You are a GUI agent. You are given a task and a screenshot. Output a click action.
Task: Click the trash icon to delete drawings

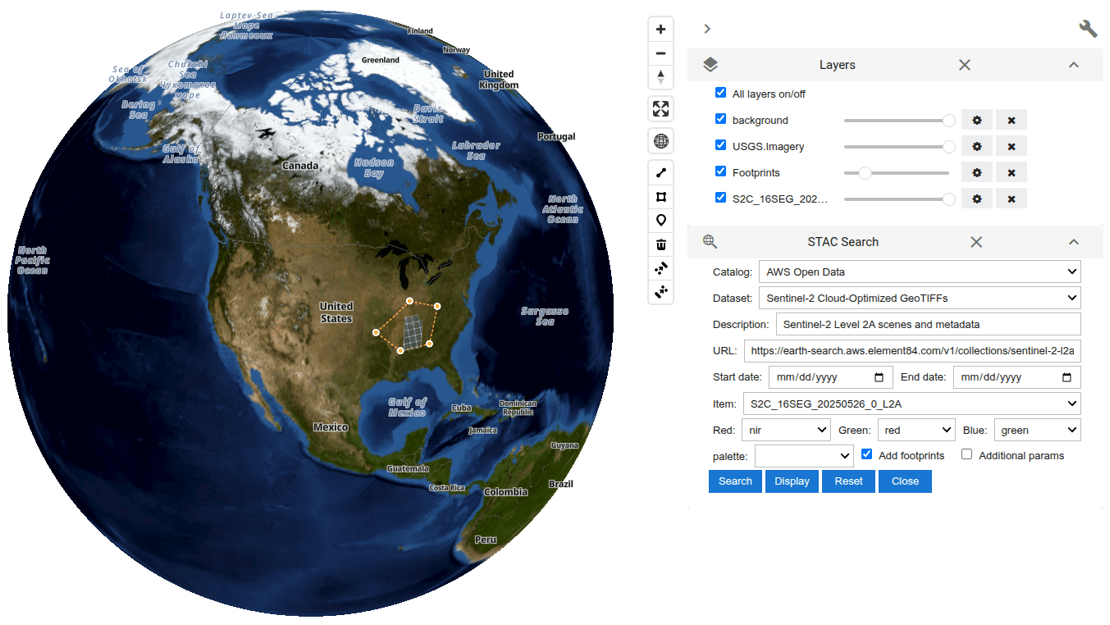pyautogui.click(x=661, y=245)
